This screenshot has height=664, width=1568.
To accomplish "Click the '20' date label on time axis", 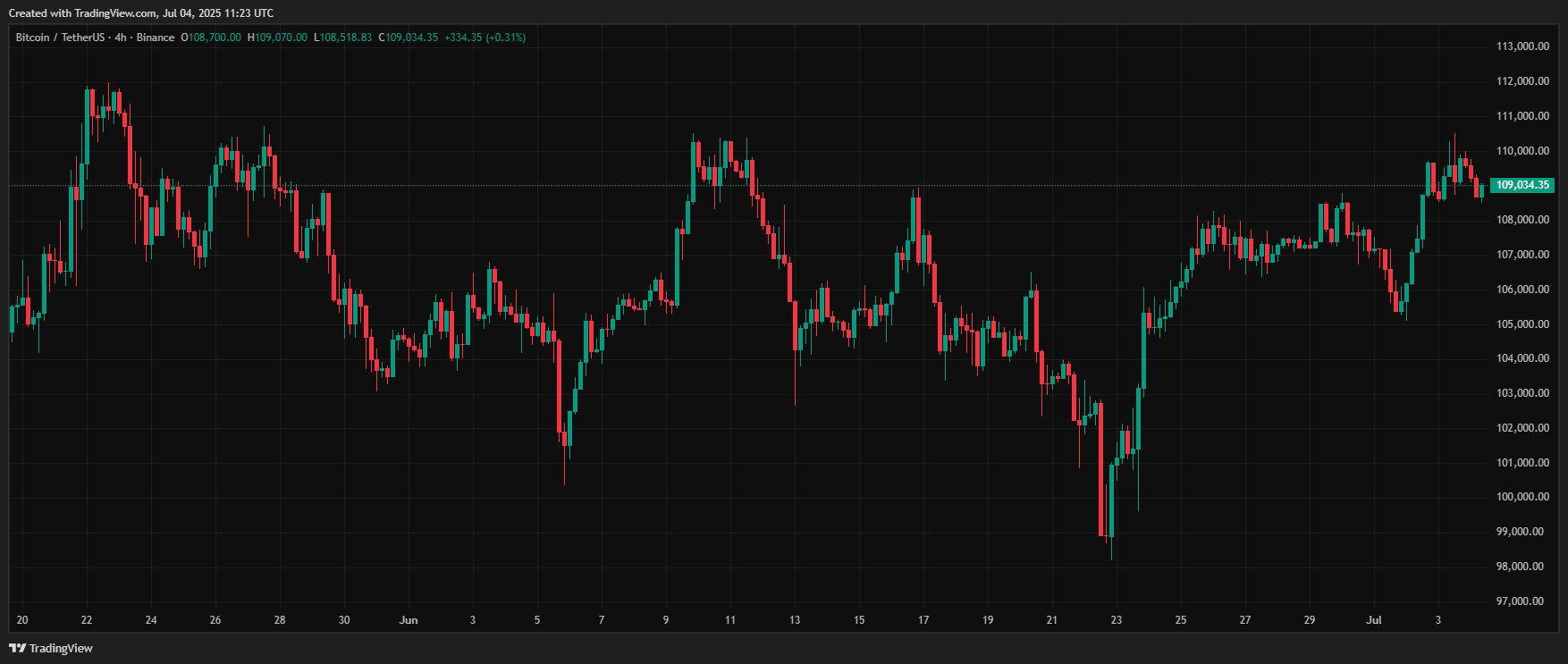I will 22,620.
